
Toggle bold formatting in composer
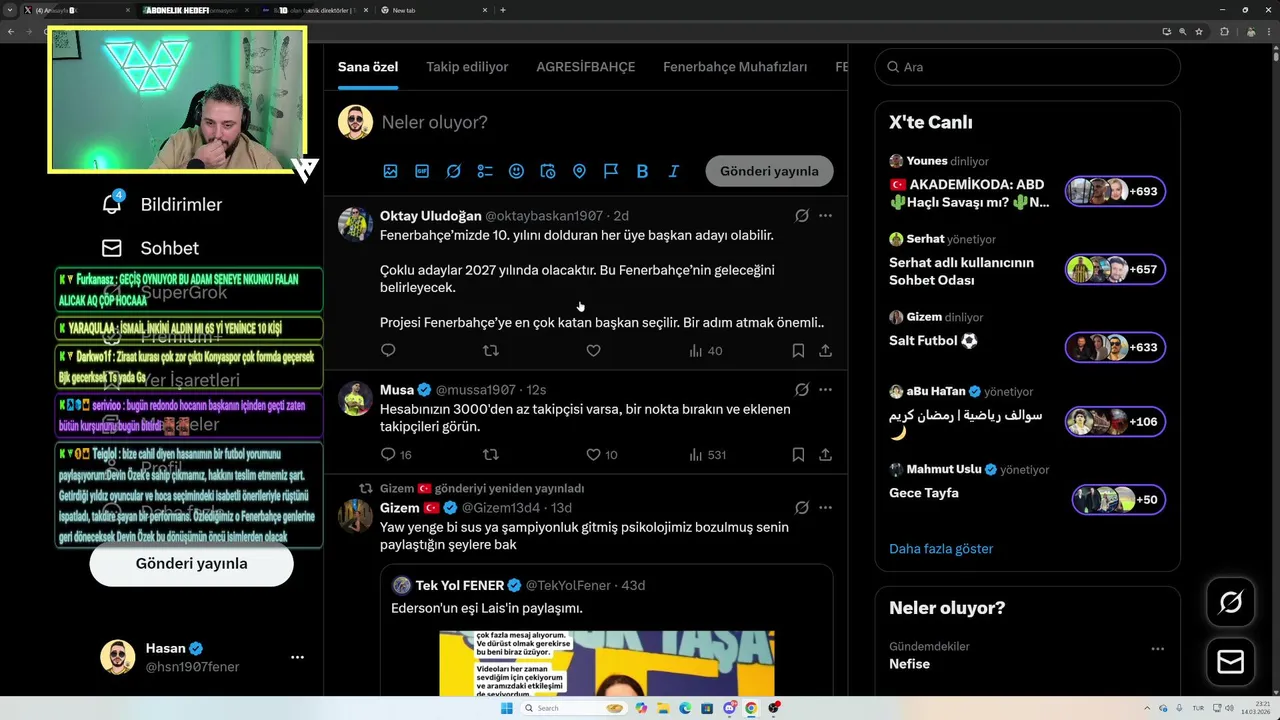coord(642,171)
